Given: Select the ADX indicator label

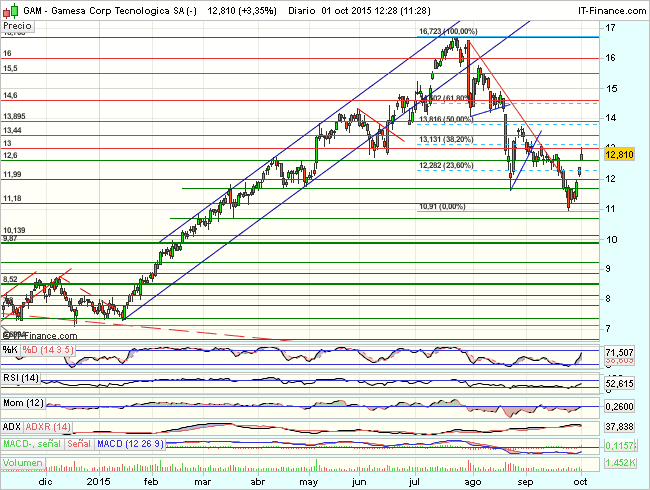Looking at the screenshot, I should [12, 427].
